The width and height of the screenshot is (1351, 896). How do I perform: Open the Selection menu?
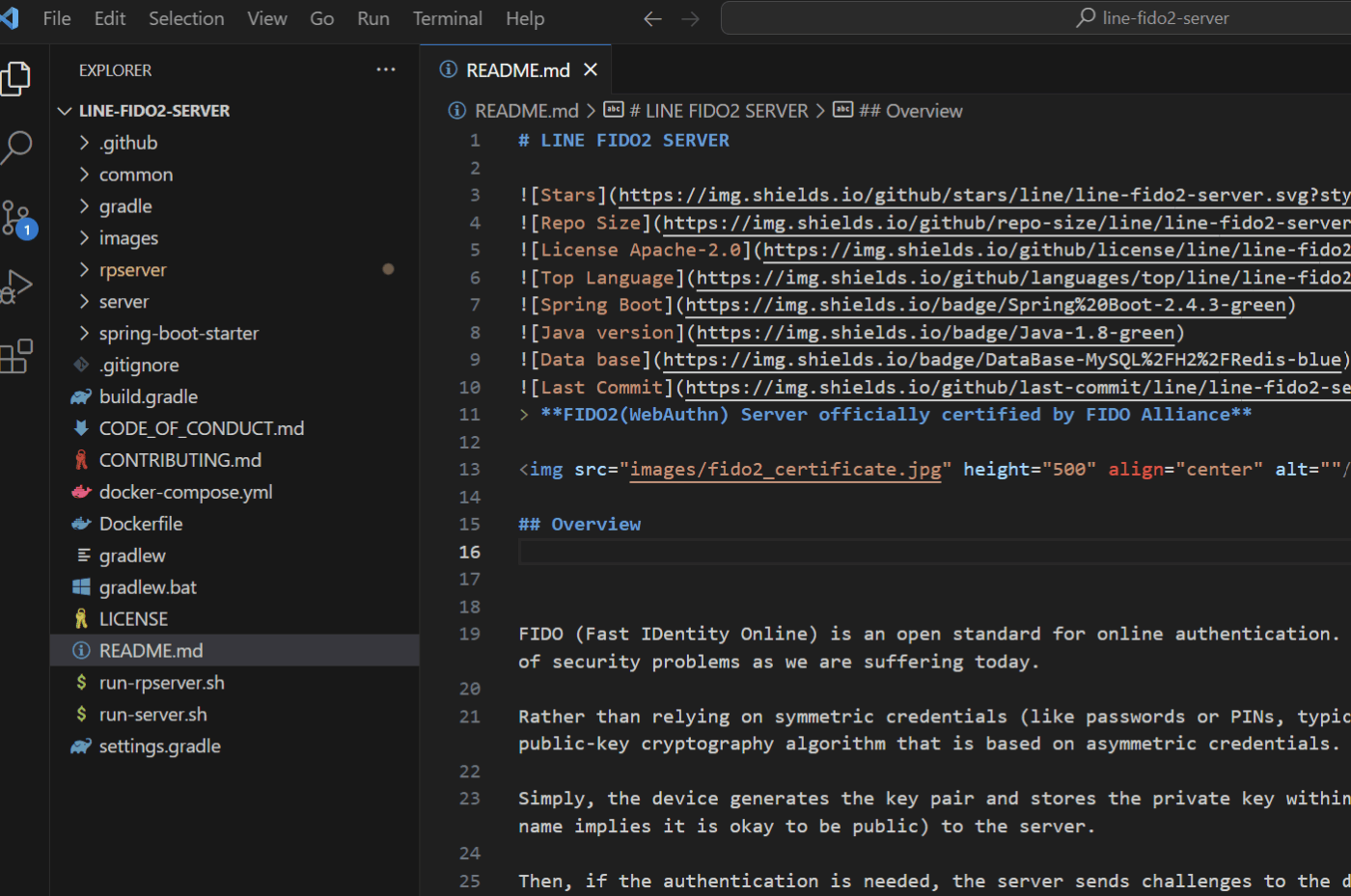click(x=186, y=18)
